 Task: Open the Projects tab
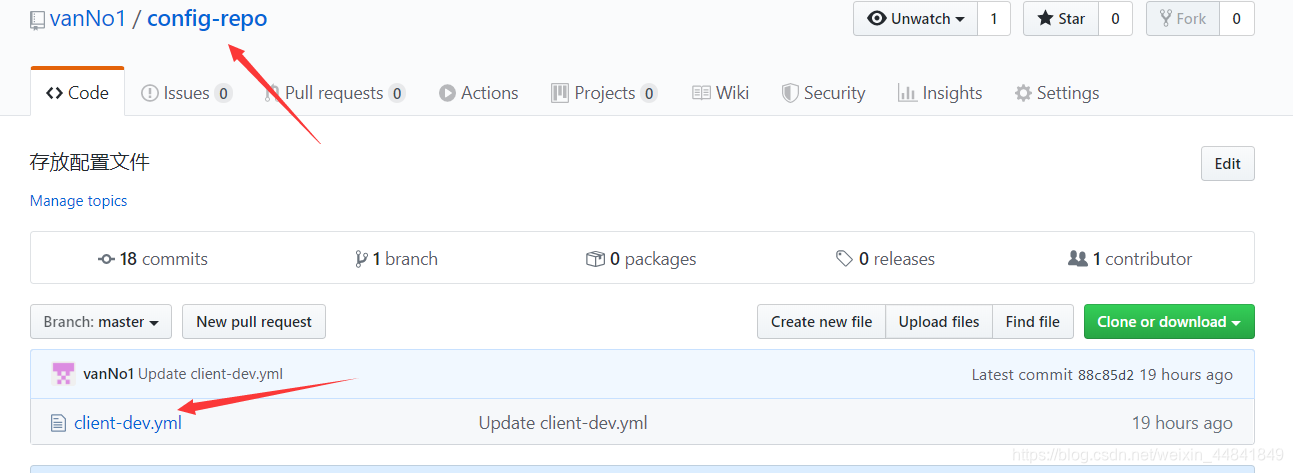pos(604,93)
